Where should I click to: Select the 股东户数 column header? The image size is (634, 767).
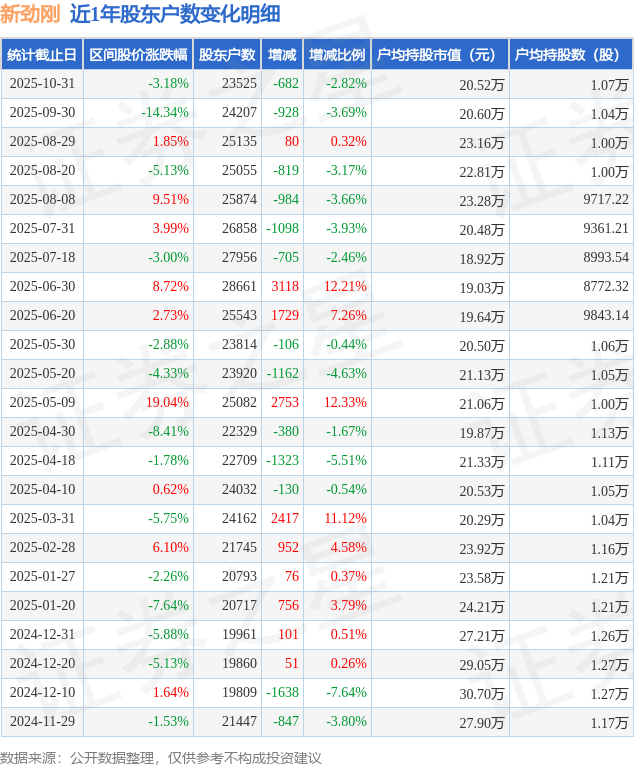(x=226, y=55)
